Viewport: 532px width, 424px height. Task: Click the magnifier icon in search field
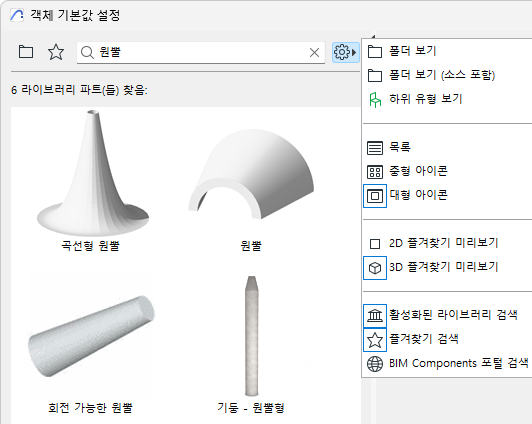click(x=87, y=52)
